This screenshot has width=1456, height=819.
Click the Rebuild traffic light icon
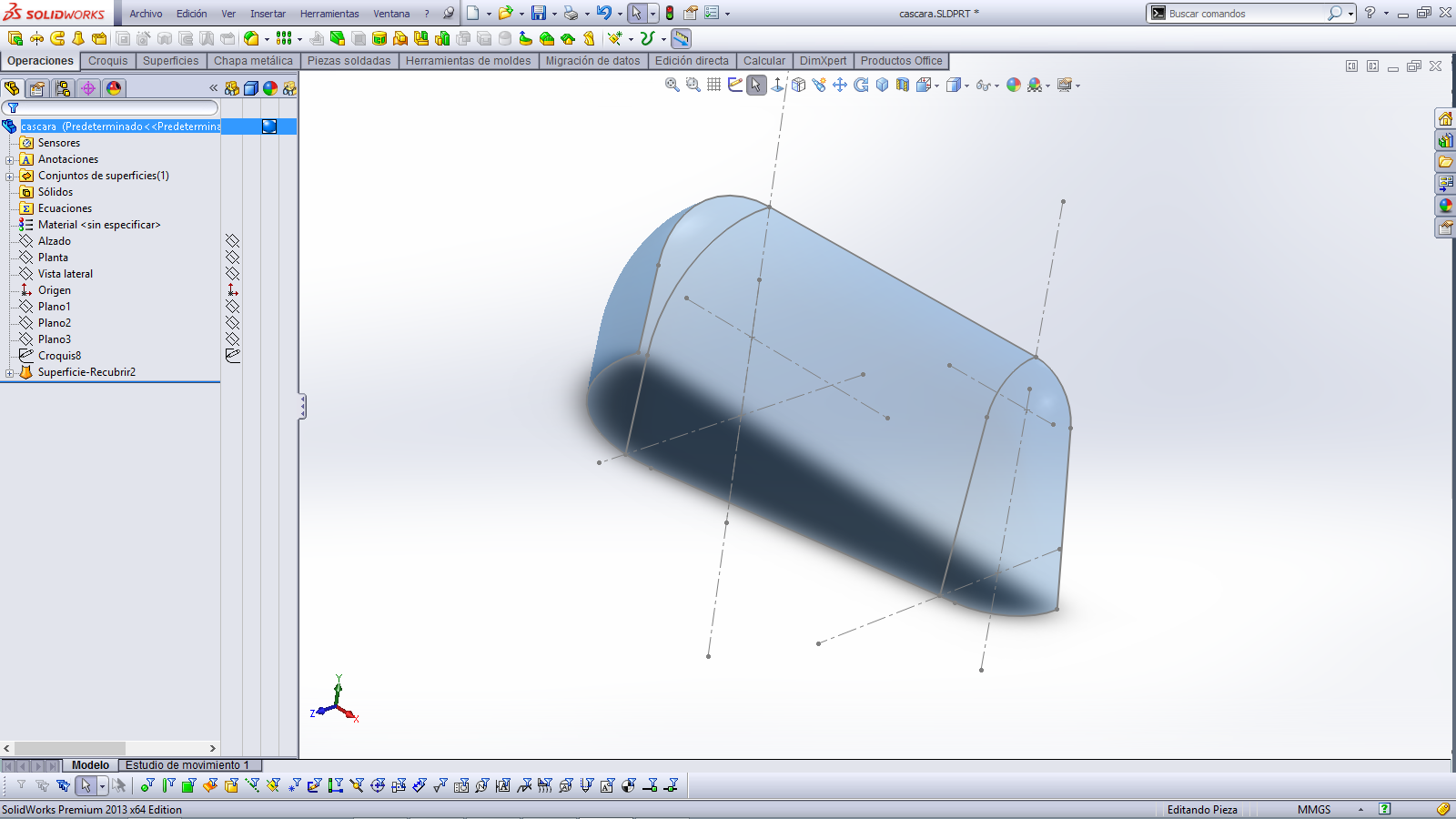tap(670, 14)
